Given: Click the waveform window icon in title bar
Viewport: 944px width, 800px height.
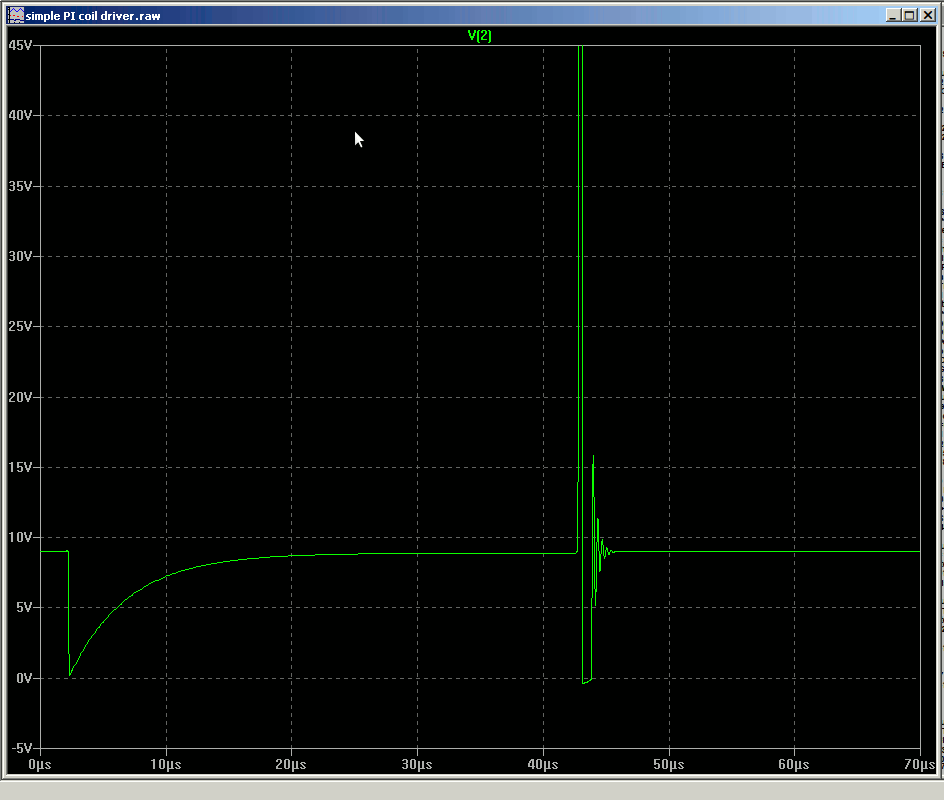Looking at the screenshot, I should [16, 16].
